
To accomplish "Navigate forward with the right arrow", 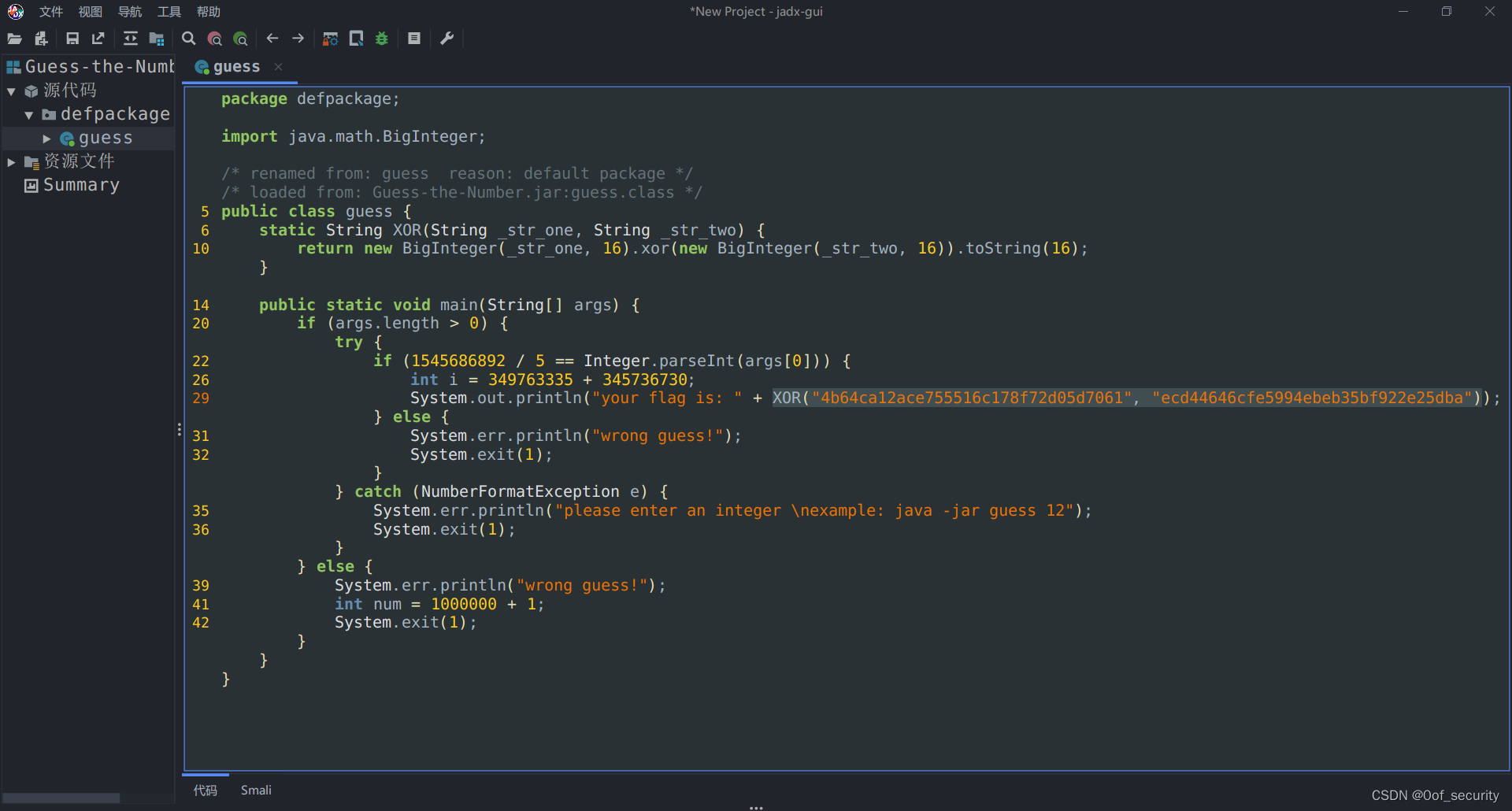I will [x=298, y=38].
